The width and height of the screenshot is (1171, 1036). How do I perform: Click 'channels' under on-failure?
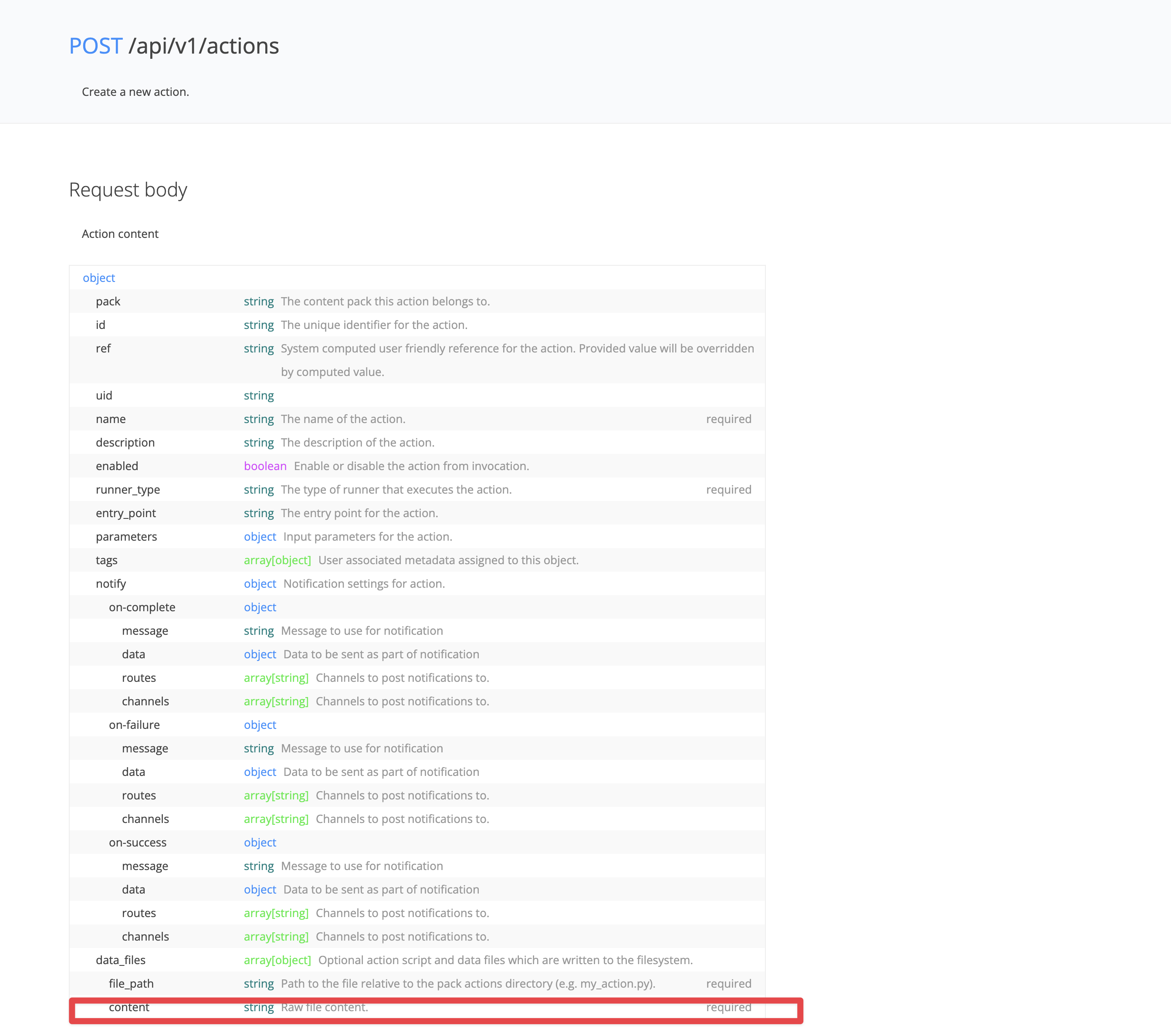tap(145, 819)
